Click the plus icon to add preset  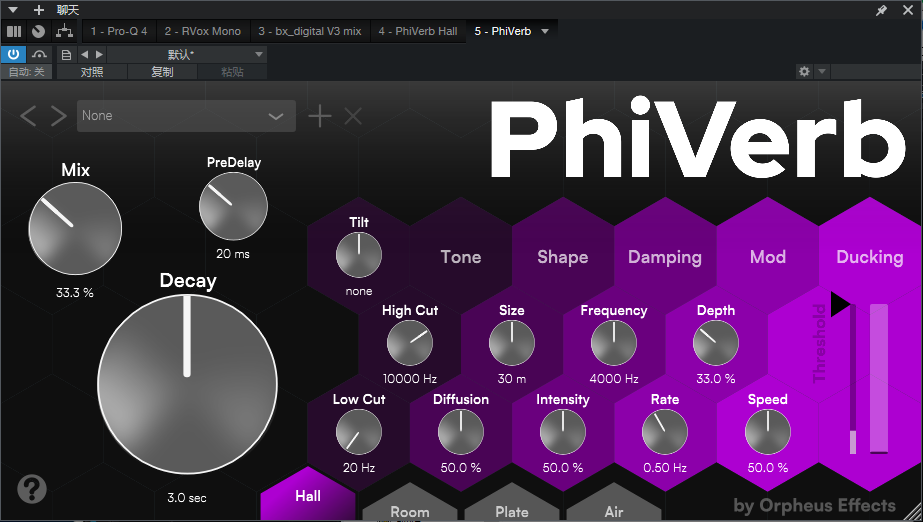(x=319, y=116)
